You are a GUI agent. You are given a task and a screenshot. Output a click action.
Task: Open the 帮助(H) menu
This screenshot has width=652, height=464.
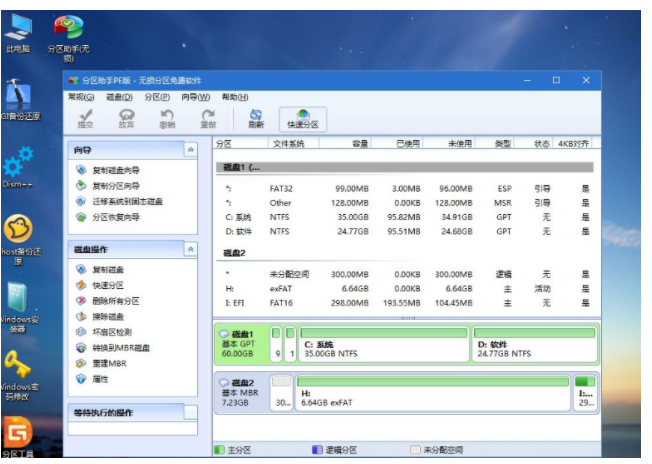tap(234, 97)
